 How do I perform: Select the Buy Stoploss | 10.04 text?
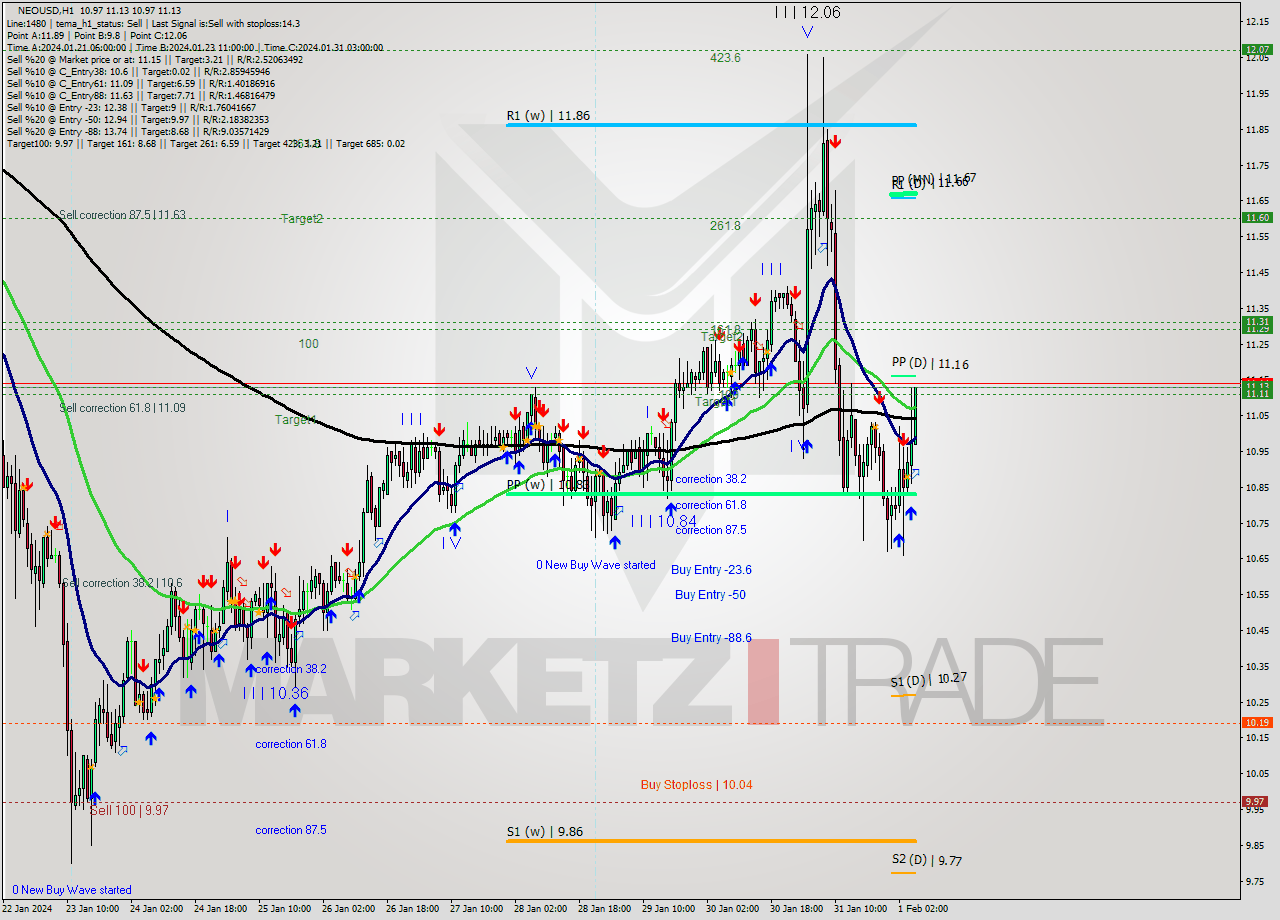coord(696,785)
